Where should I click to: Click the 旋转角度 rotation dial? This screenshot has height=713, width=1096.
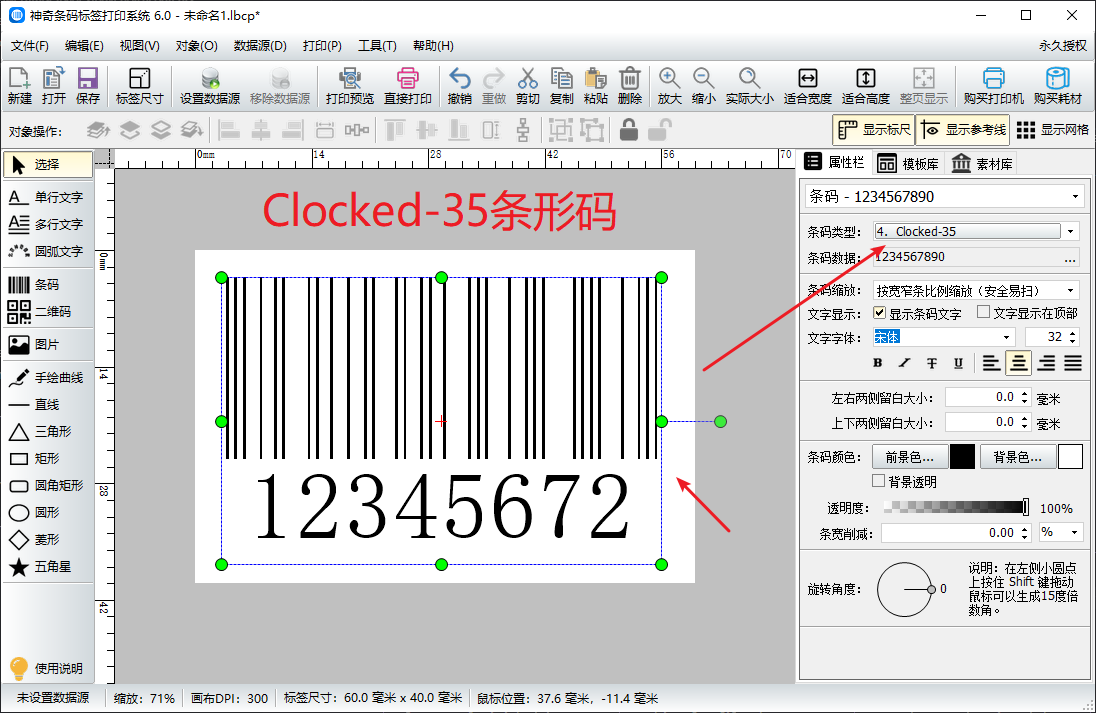(x=904, y=589)
